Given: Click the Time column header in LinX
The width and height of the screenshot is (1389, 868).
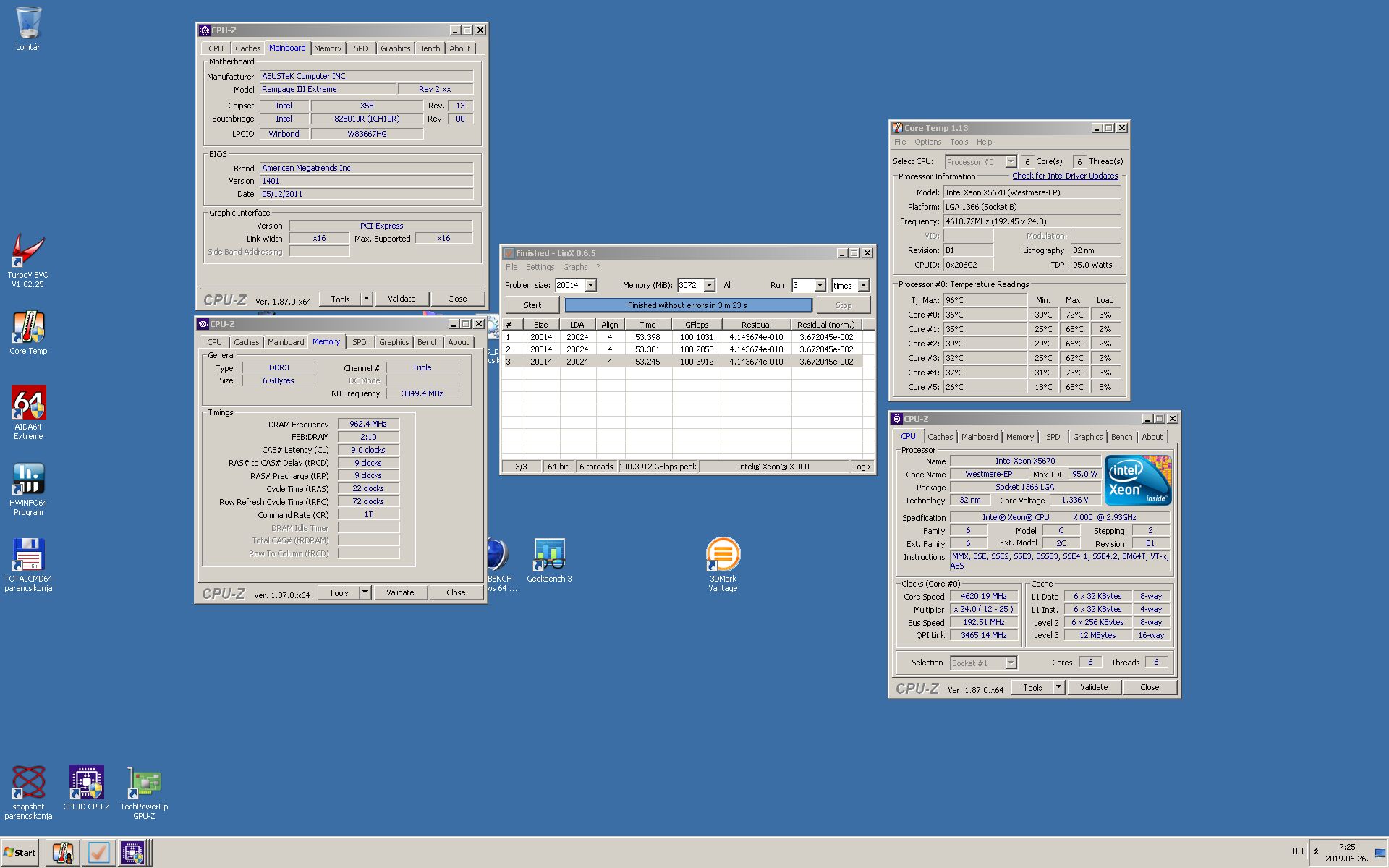Looking at the screenshot, I should (648, 325).
